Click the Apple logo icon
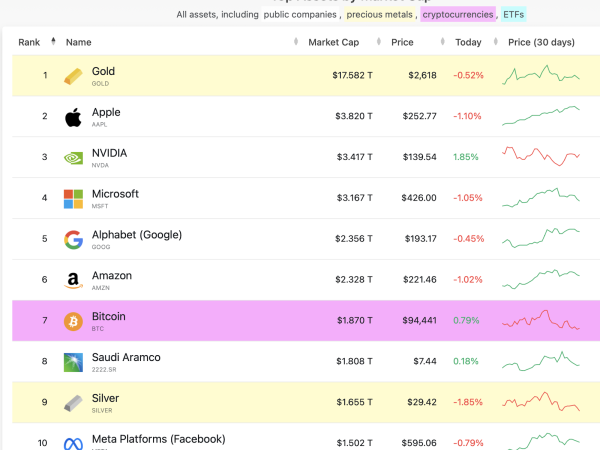 (x=73, y=117)
